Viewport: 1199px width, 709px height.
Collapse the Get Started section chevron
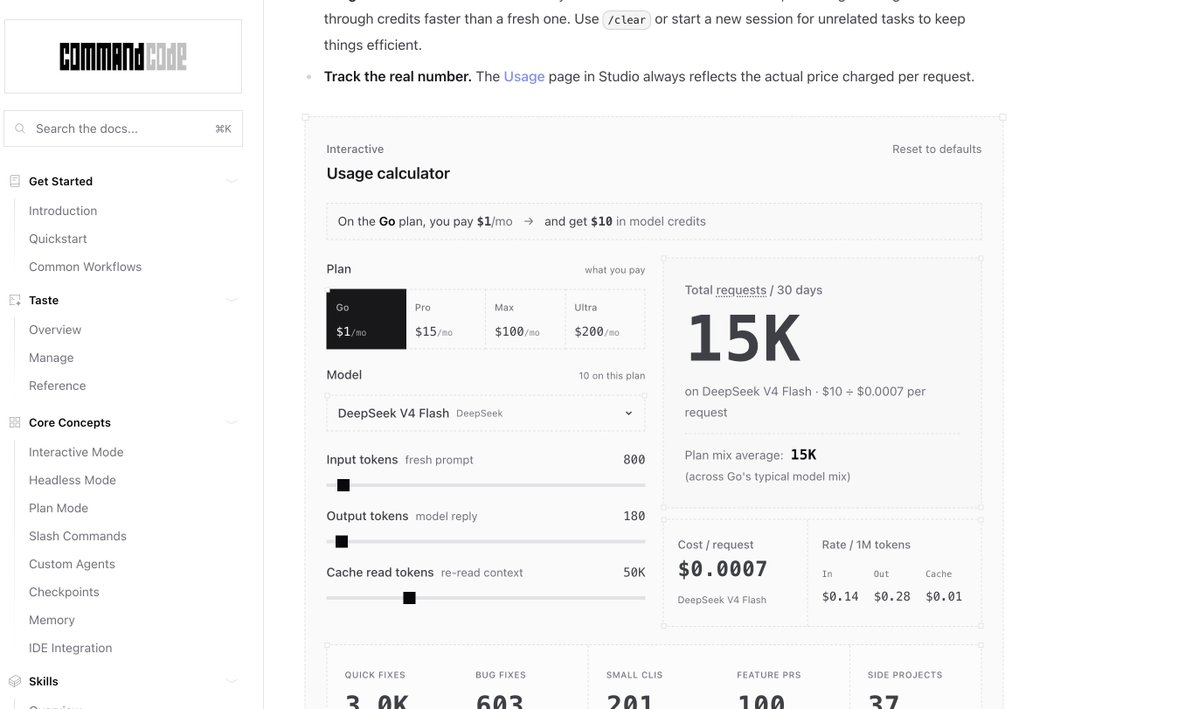click(232, 181)
